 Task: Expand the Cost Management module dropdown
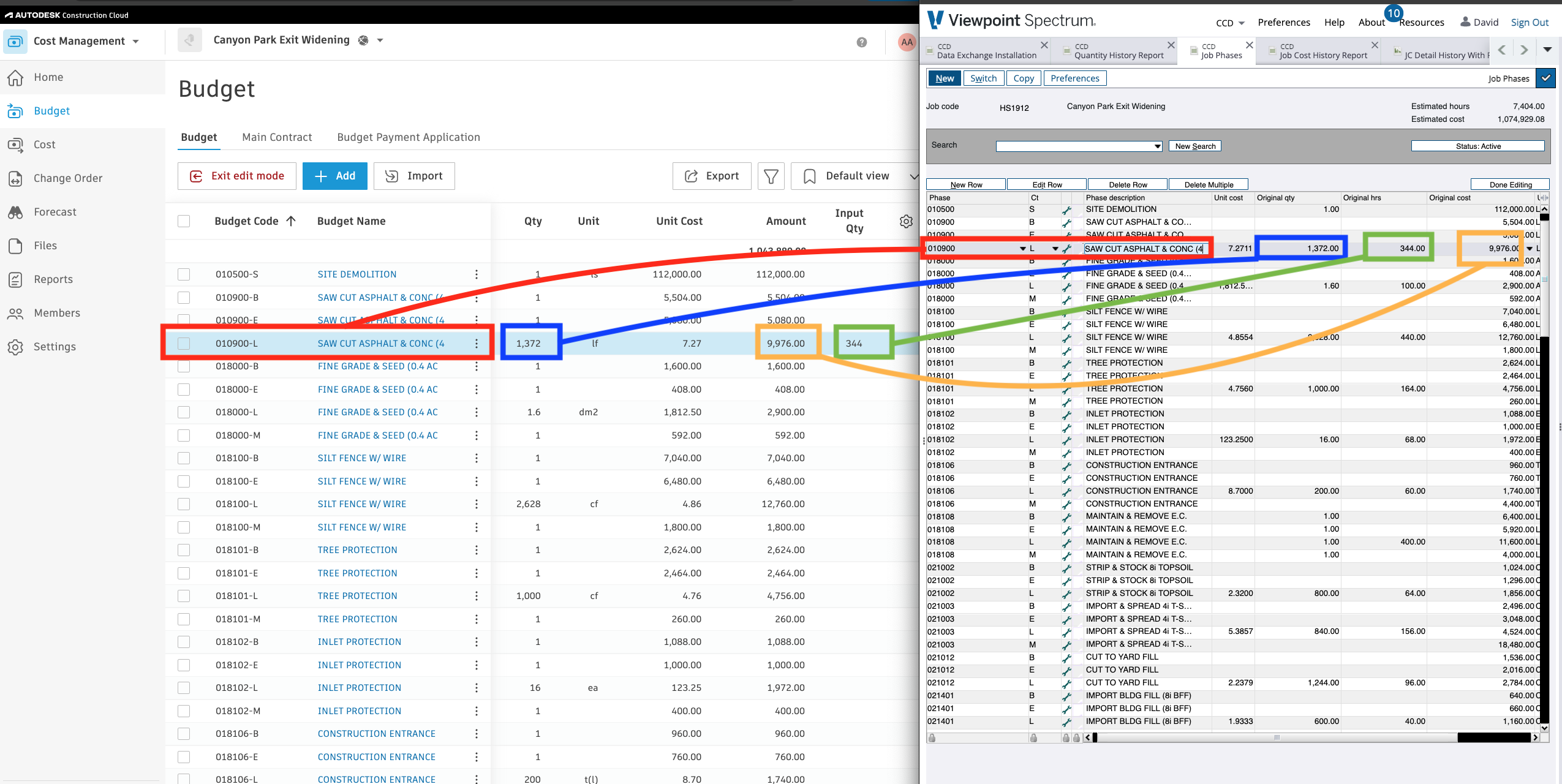136,42
